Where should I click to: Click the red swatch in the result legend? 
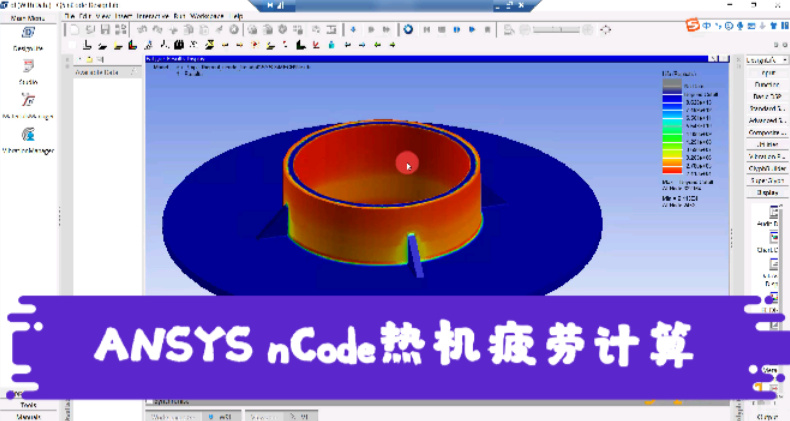[672, 171]
